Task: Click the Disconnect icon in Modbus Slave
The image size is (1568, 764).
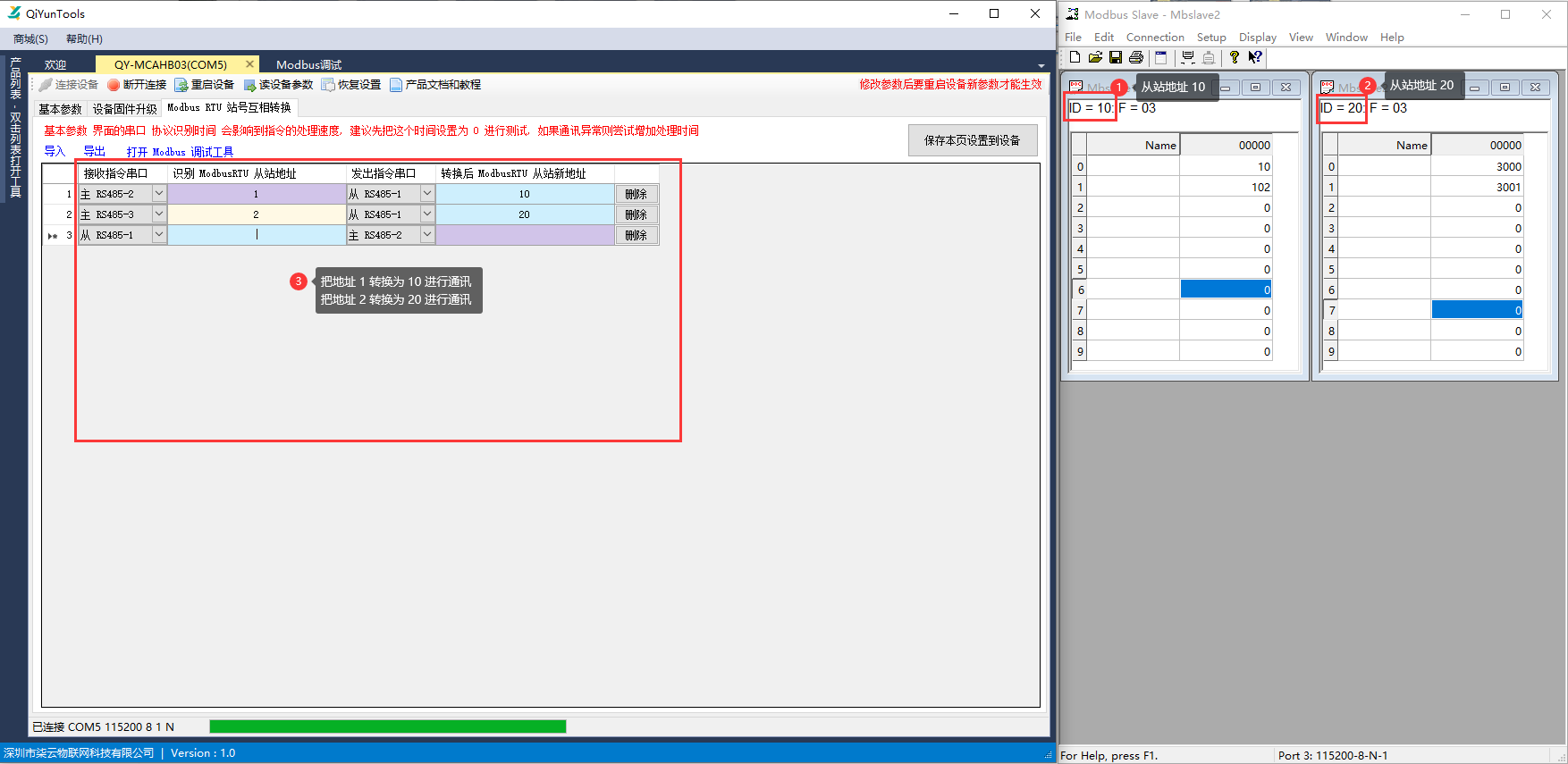Action: (x=1209, y=57)
